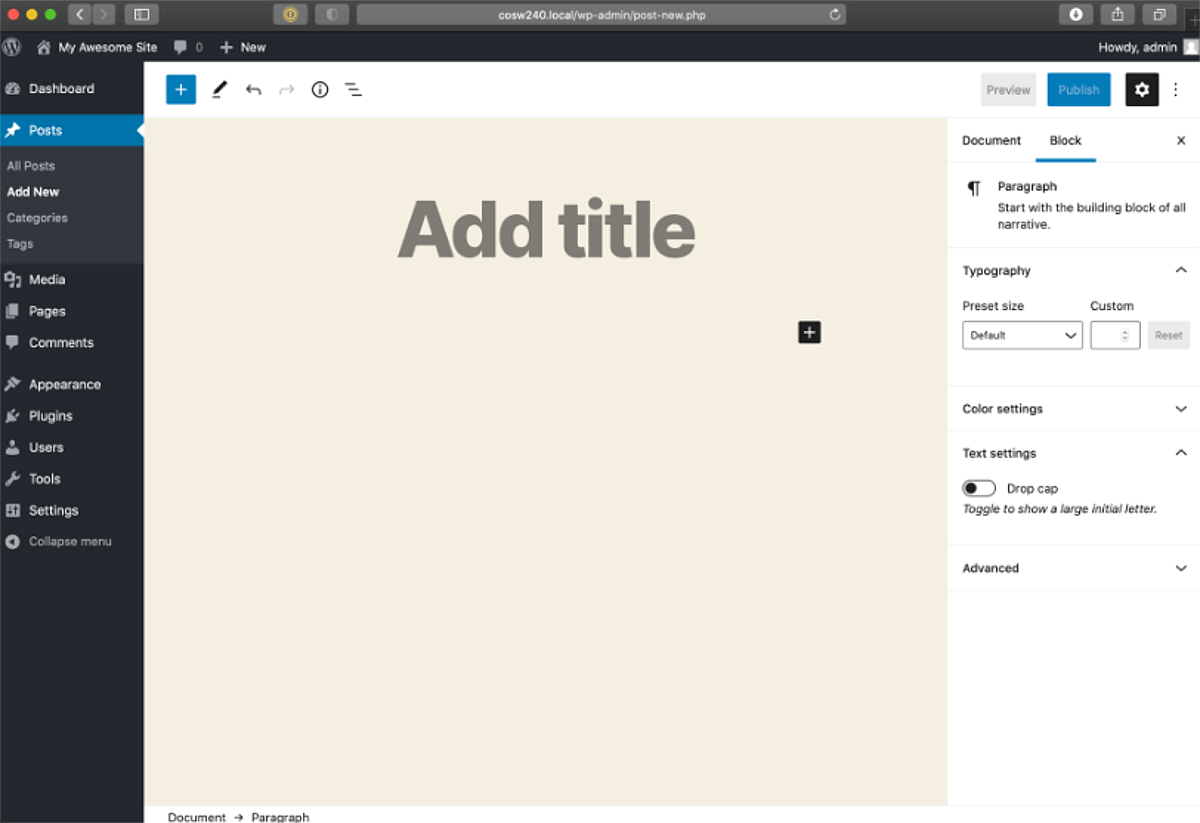Open content structure details icon
Image resolution: width=1200 pixels, height=823 pixels.
pos(319,89)
